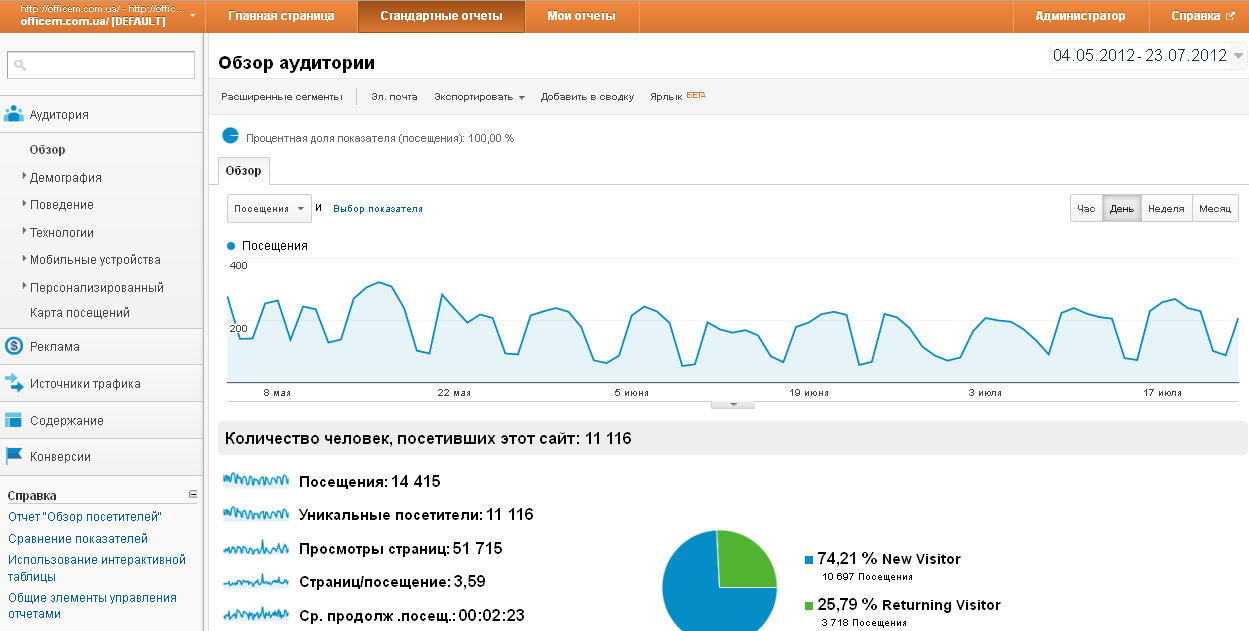Open the Отчет "Обзор посетителей" help link

[85, 516]
